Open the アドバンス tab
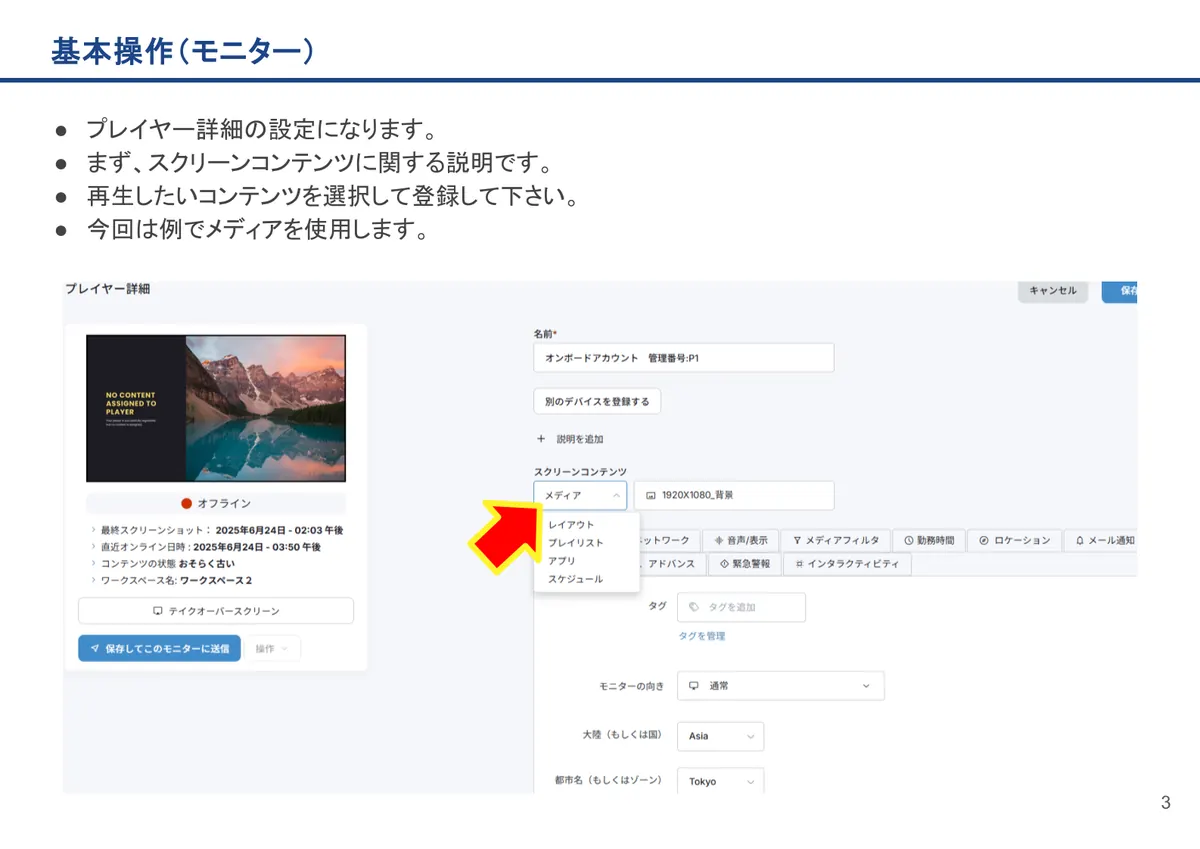Image resolution: width=1200 pixels, height=849 pixels. (x=671, y=564)
